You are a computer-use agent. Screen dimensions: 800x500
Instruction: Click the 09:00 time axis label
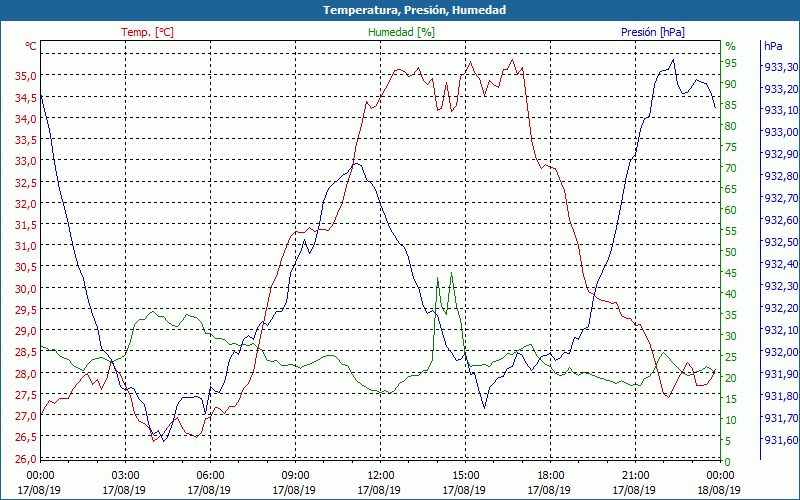pyautogui.click(x=295, y=476)
